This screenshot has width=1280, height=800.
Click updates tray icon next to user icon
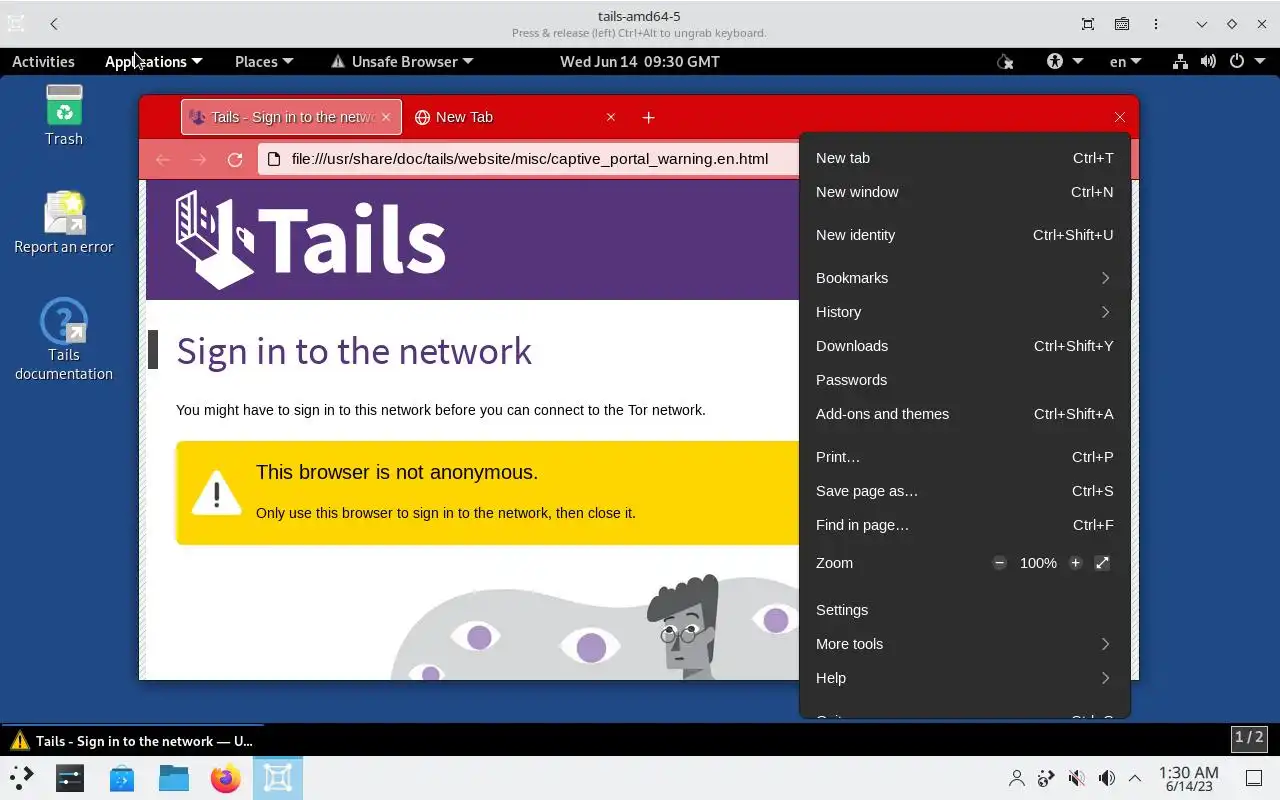(1046, 778)
